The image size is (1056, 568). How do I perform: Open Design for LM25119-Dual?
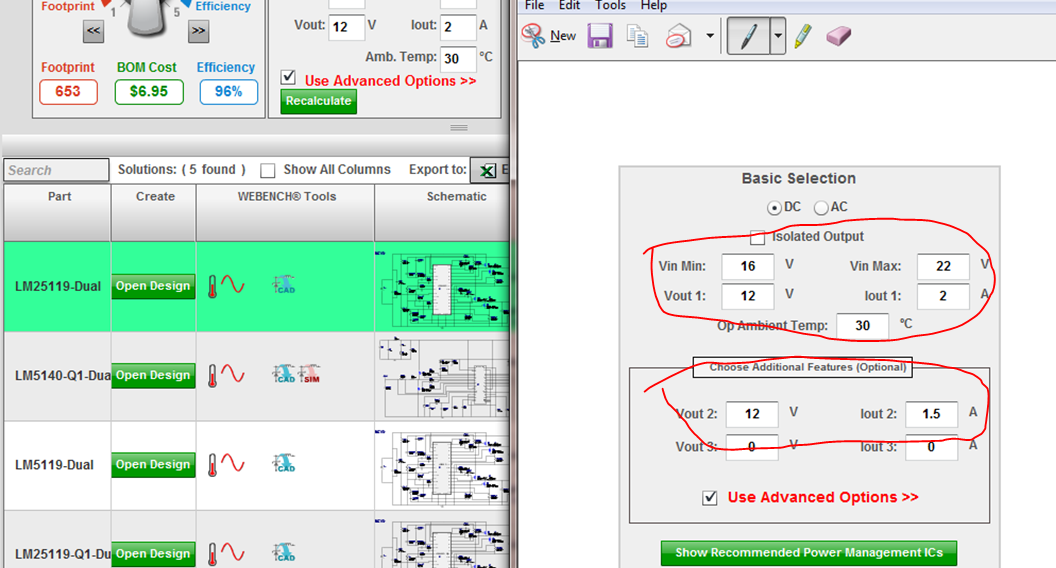click(153, 286)
